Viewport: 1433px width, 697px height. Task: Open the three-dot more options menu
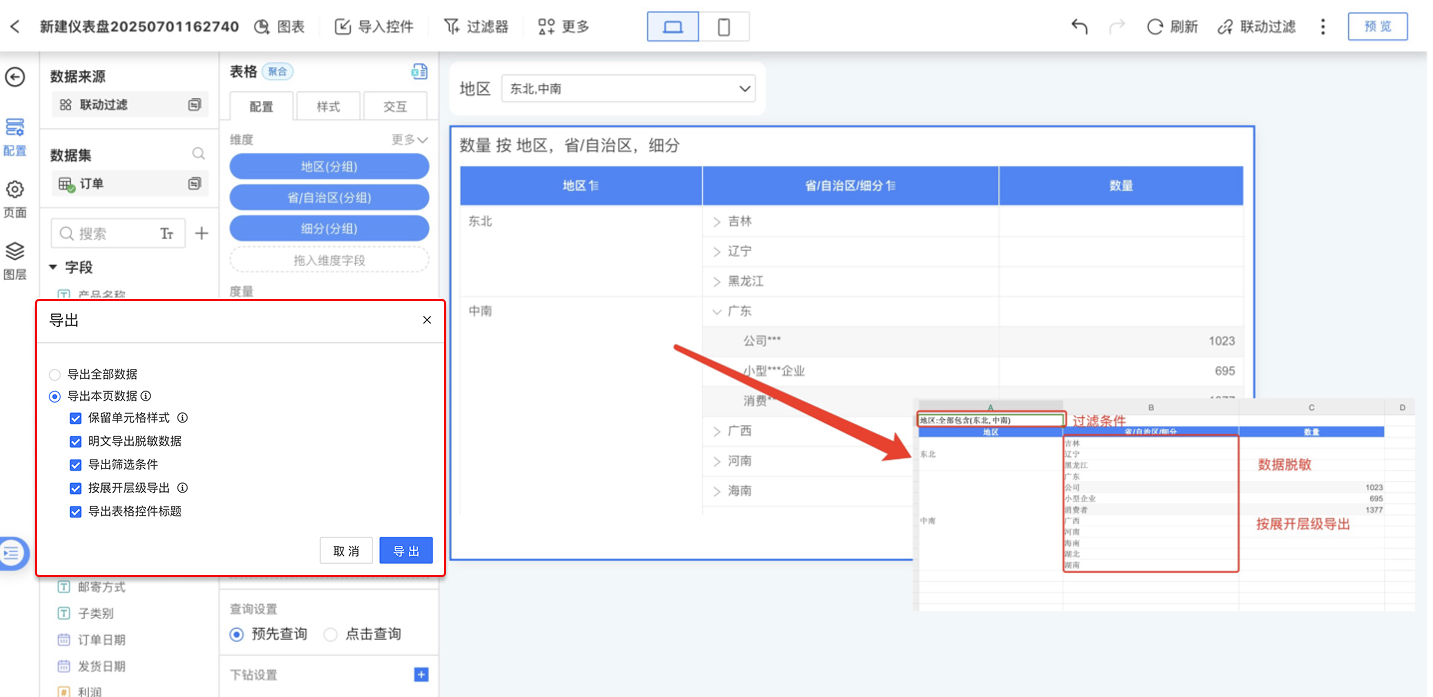click(x=1323, y=27)
